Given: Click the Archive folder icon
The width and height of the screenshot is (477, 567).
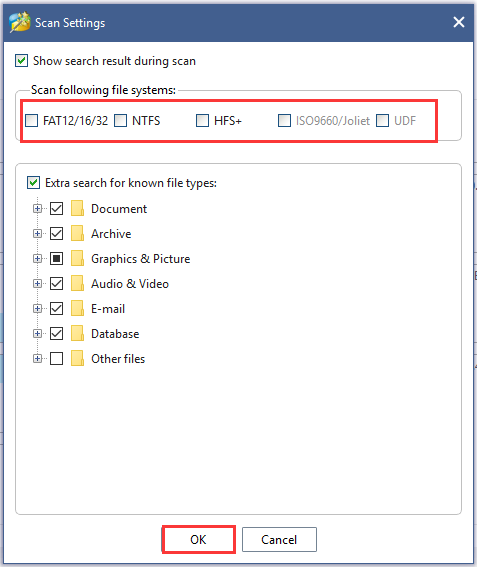Looking at the screenshot, I should pos(77,233).
